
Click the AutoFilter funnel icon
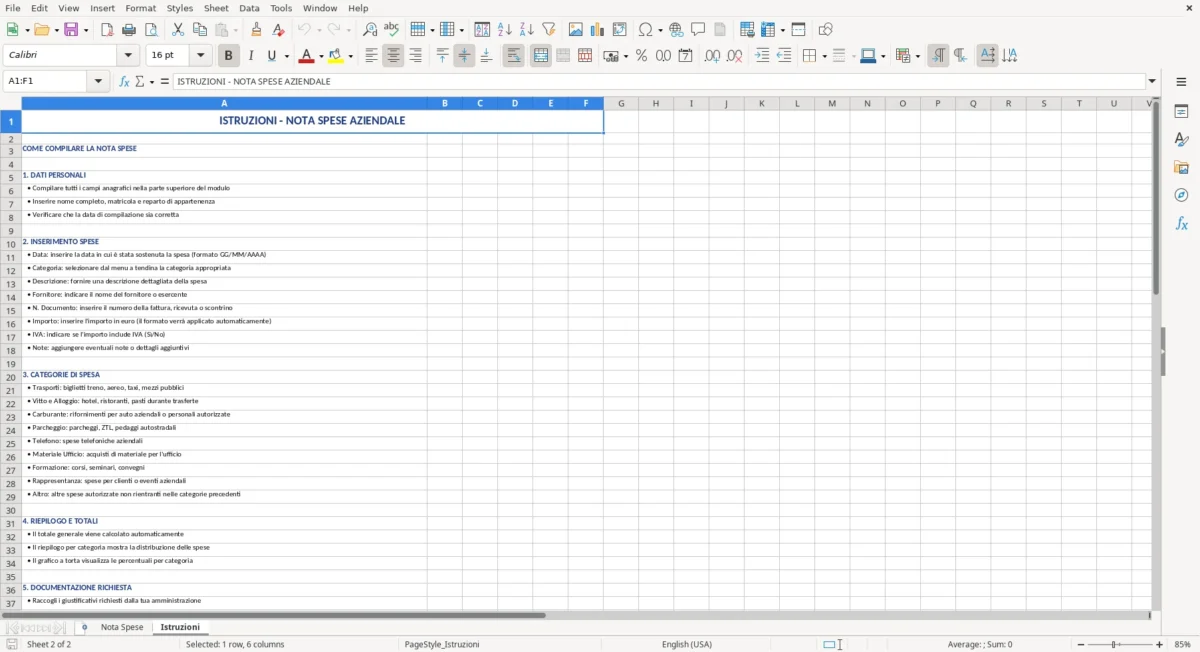(x=549, y=30)
